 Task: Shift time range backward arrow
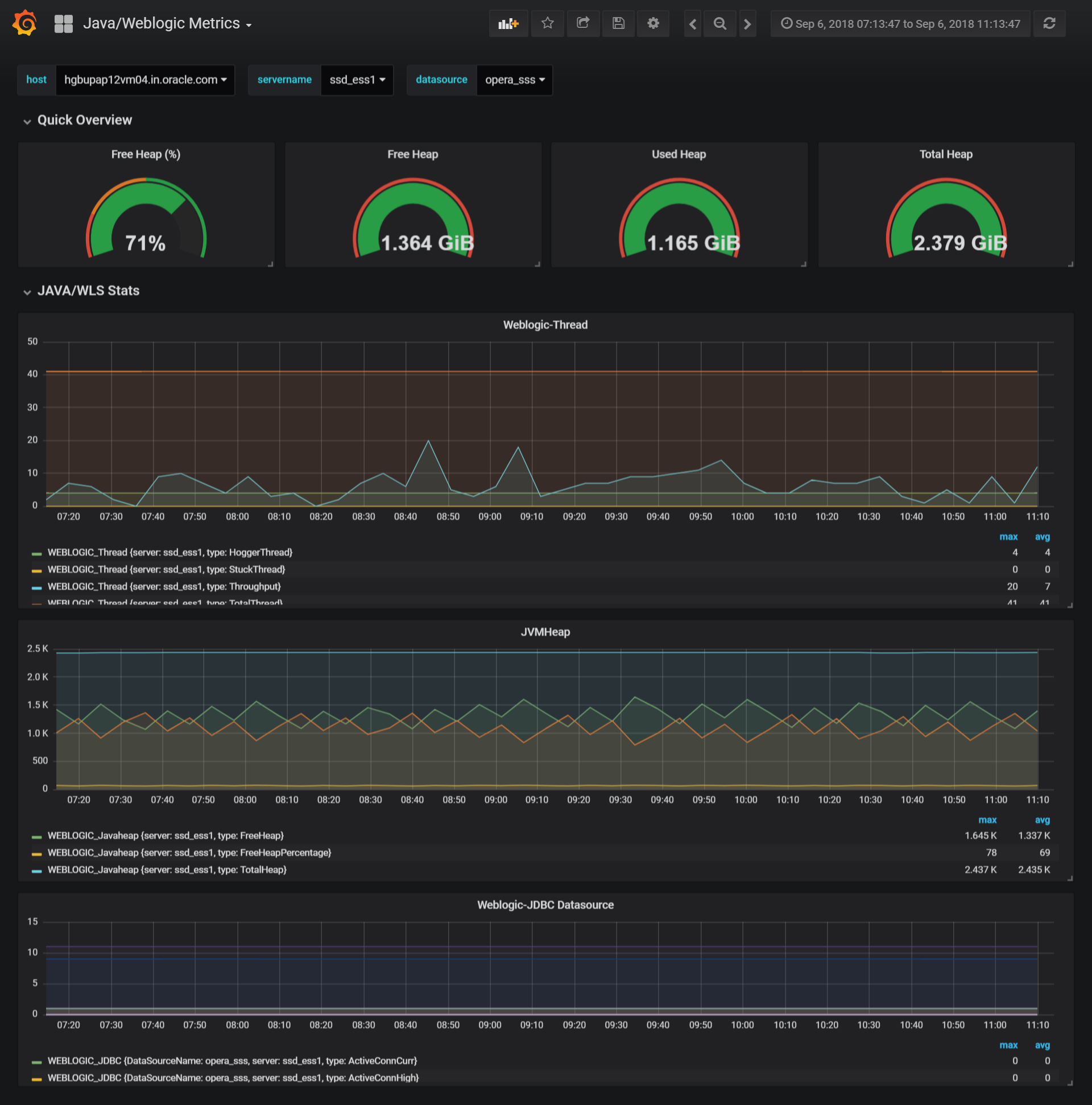click(693, 24)
